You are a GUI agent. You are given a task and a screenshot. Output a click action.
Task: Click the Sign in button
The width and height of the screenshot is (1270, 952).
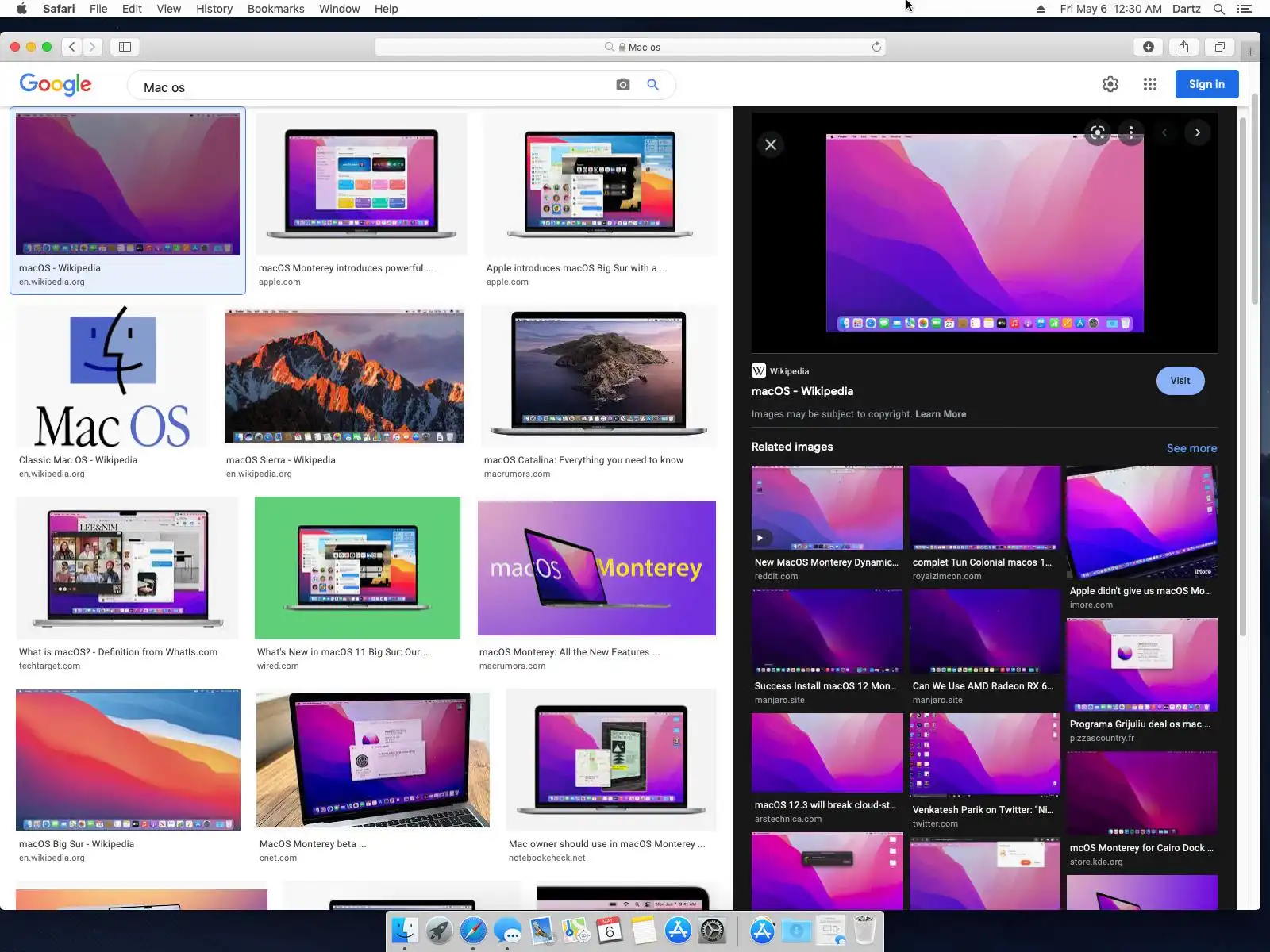point(1206,84)
